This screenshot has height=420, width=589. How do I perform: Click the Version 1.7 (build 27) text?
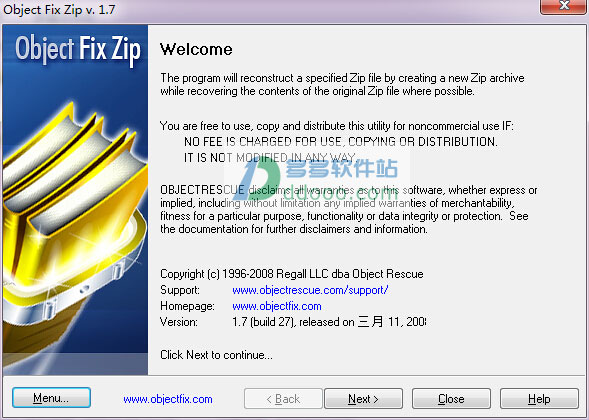(329, 322)
